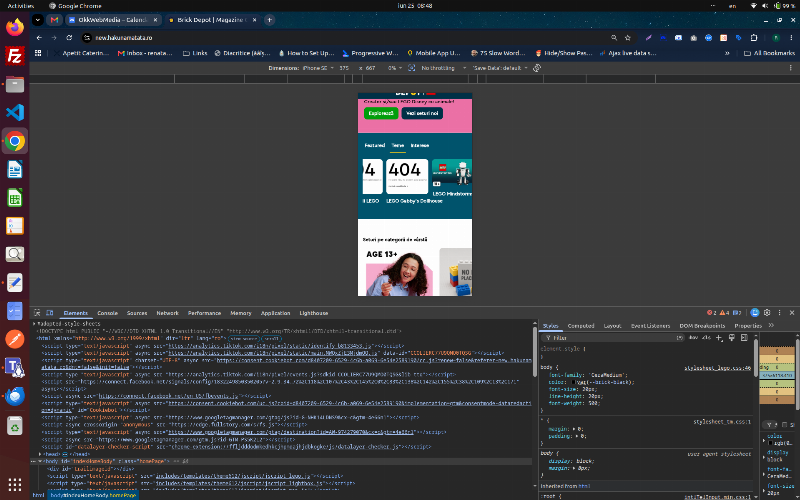Add a new style rule with plus icon
The image size is (800, 500).
719,337
